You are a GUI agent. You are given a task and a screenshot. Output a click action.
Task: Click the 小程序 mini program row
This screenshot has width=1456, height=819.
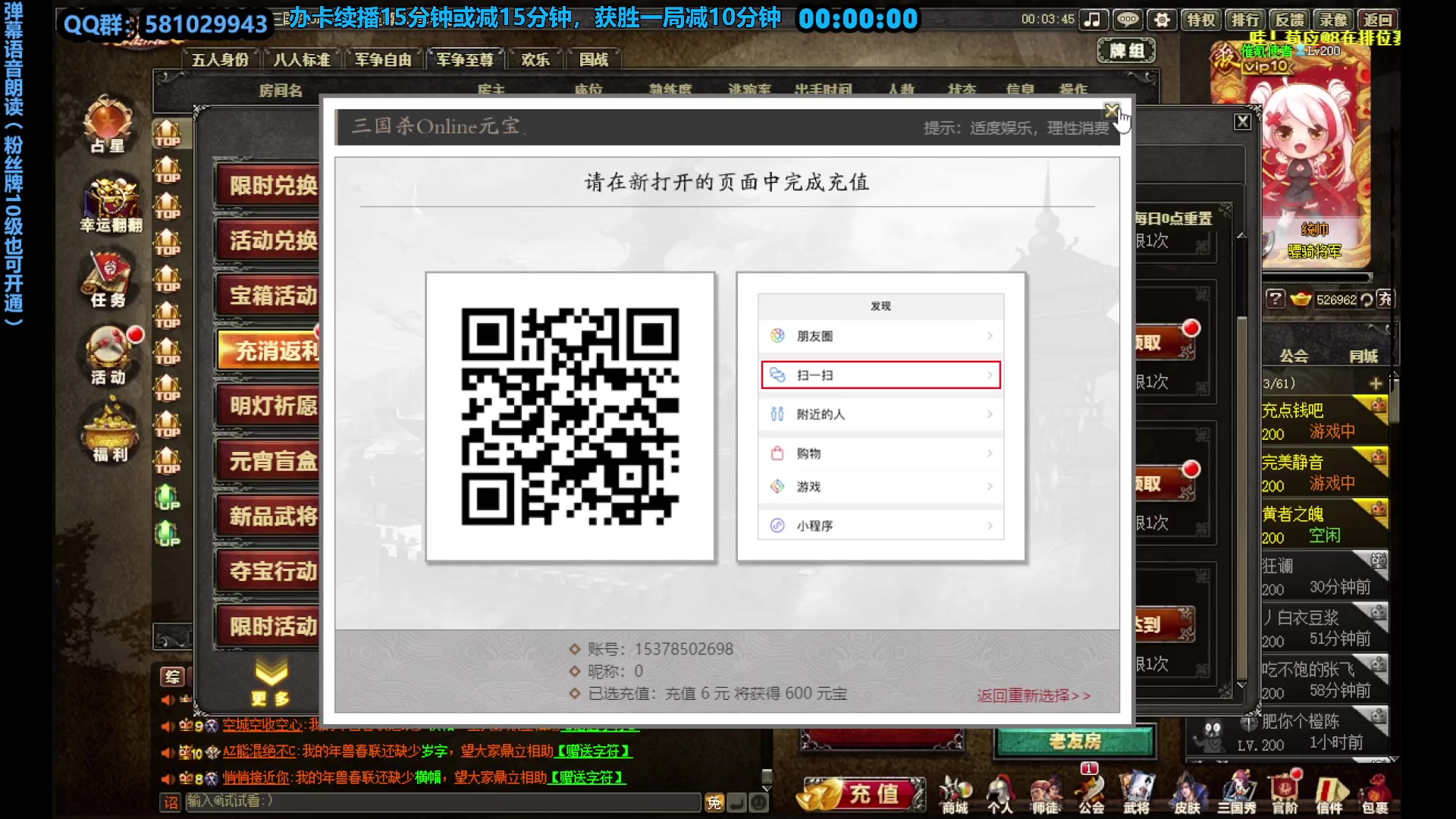[x=880, y=525]
